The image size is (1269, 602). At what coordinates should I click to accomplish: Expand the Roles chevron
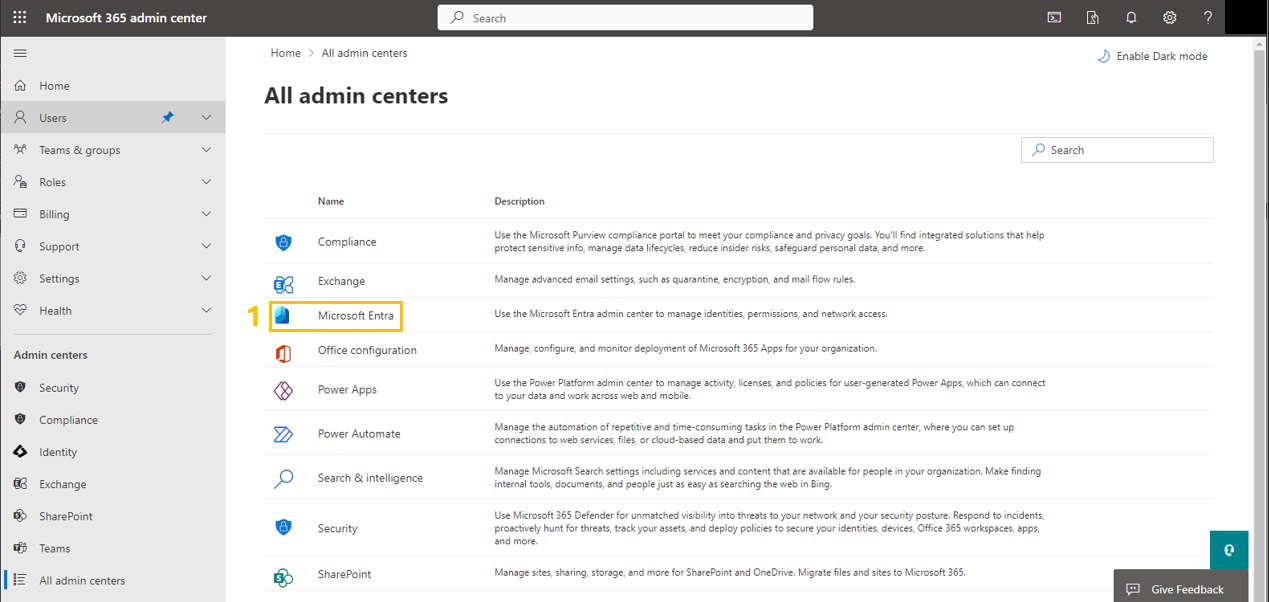206,182
